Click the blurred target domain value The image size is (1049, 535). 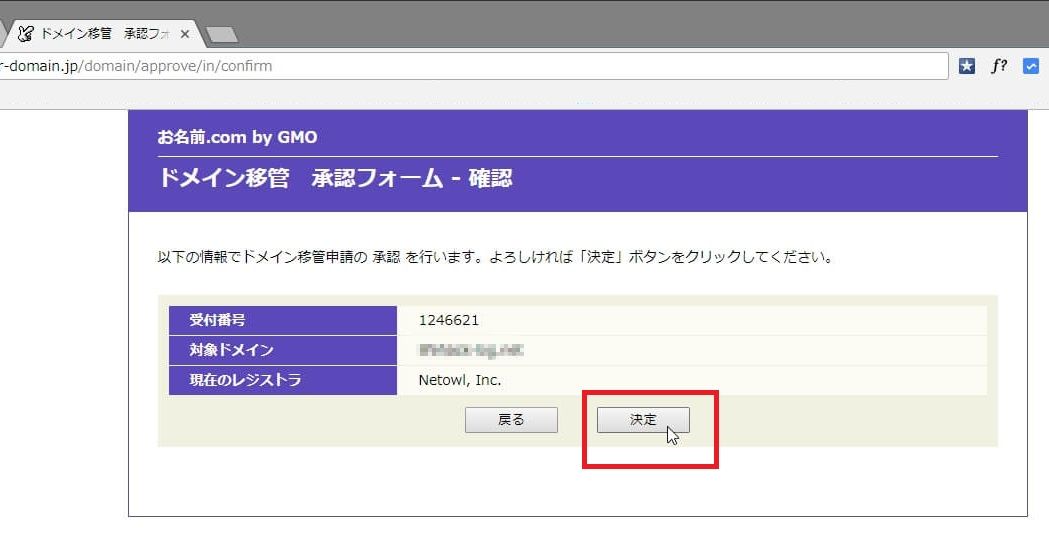472,350
